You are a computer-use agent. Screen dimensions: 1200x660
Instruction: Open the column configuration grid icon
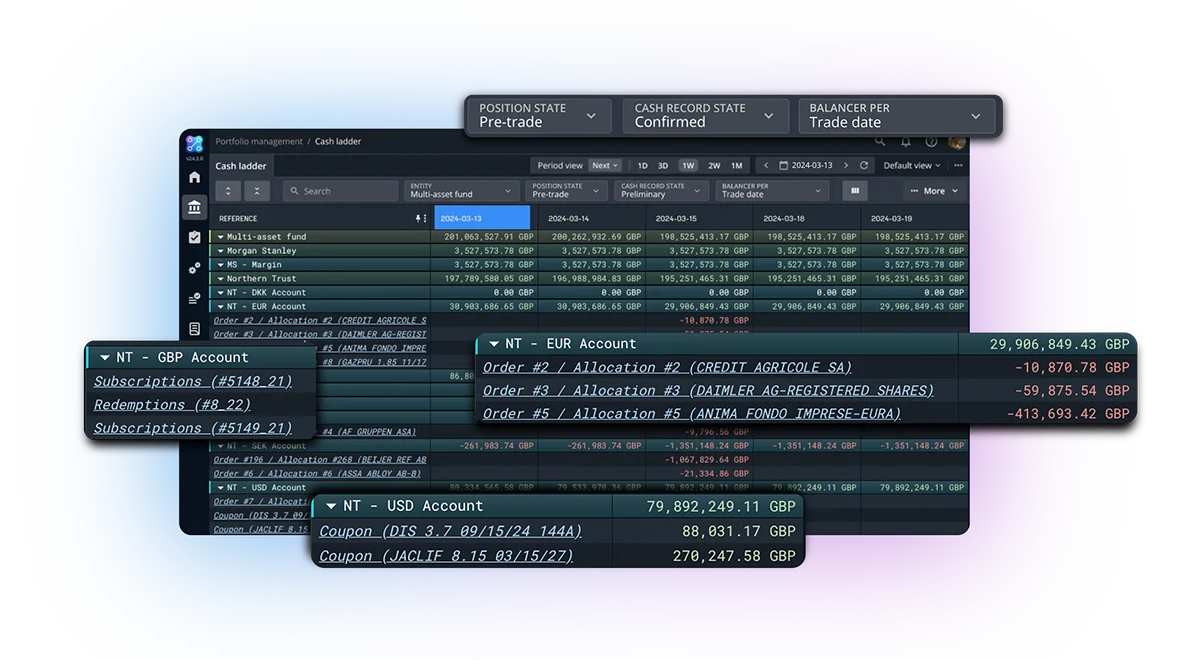(856, 191)
